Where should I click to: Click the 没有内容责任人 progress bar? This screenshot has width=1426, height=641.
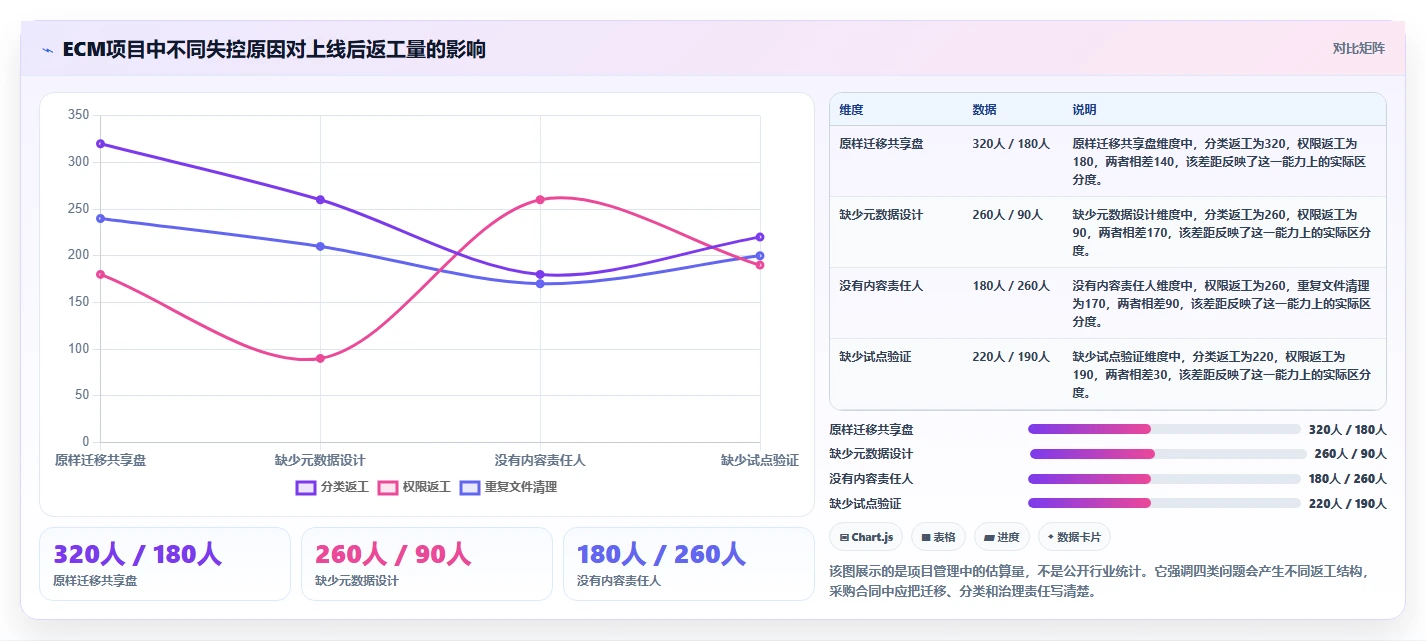tap(1164, 479)
